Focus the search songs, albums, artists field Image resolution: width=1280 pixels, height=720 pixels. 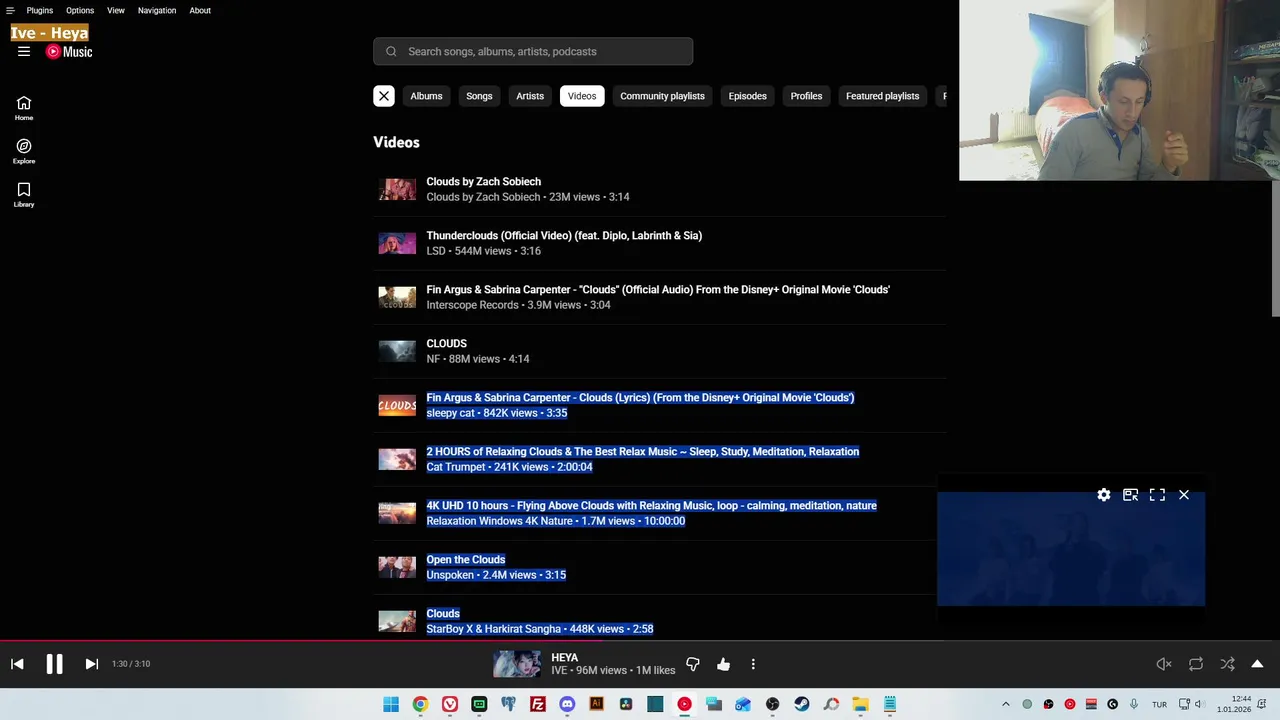[x=533, y=52]
